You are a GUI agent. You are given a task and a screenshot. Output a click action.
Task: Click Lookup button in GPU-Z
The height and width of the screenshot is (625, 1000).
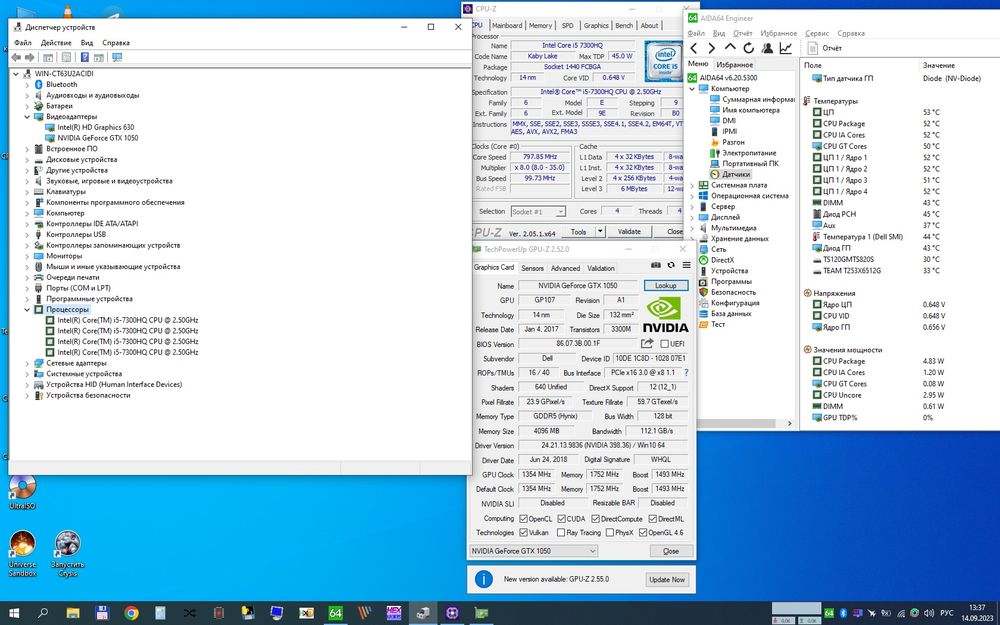tap(666, 286)
